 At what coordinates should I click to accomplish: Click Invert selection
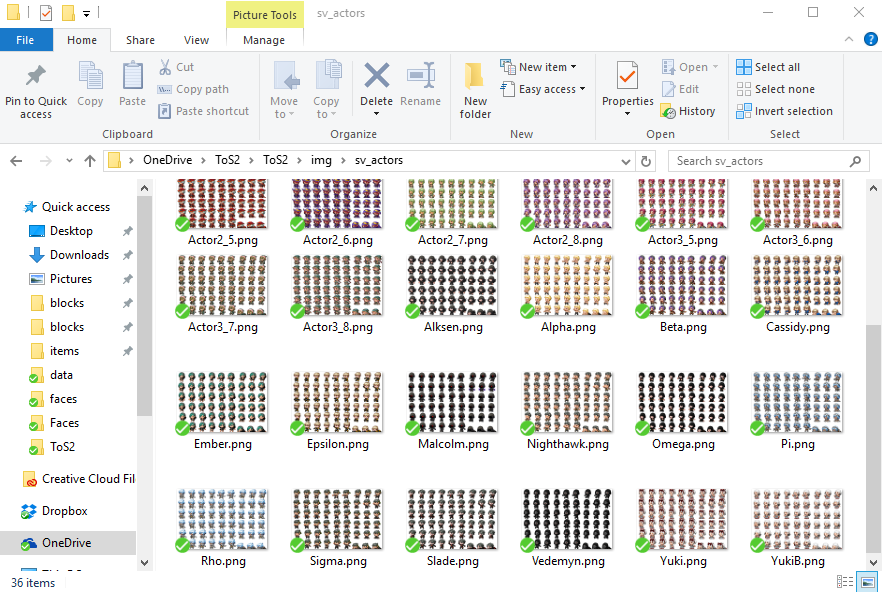click(785, 111)
